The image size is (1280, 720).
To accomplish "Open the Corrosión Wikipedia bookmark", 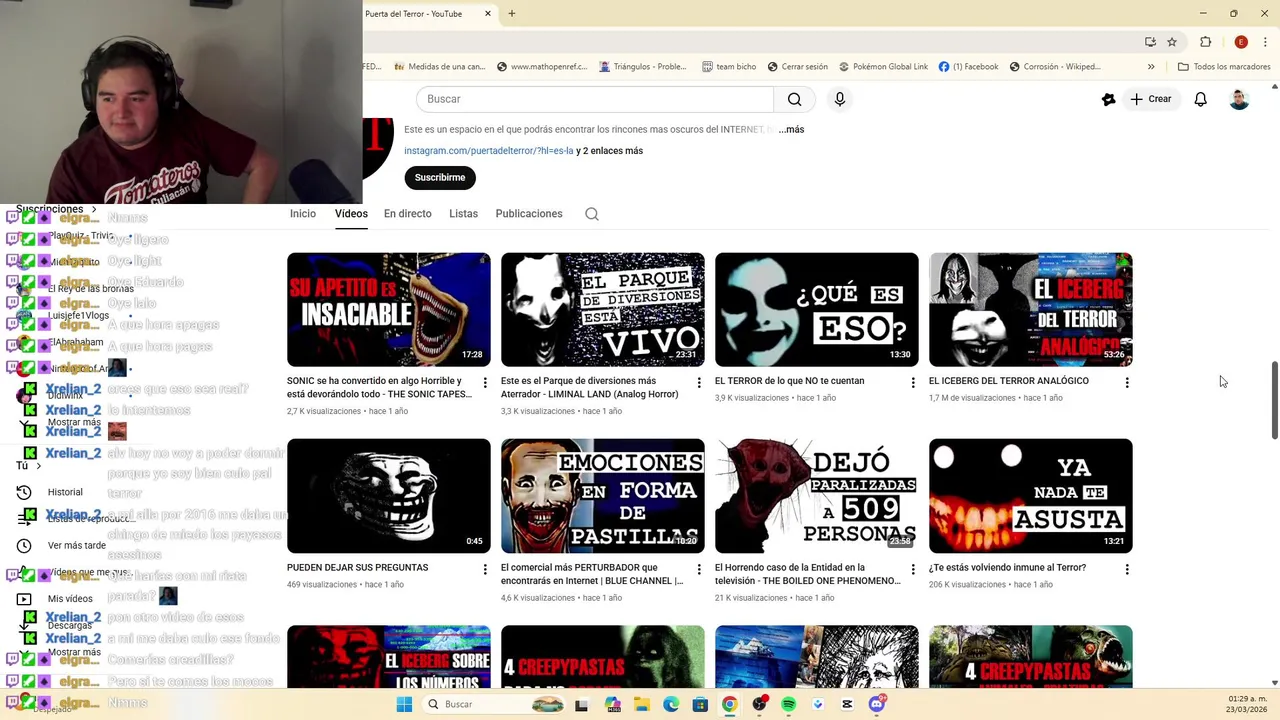I will (x=1055, y=67).
